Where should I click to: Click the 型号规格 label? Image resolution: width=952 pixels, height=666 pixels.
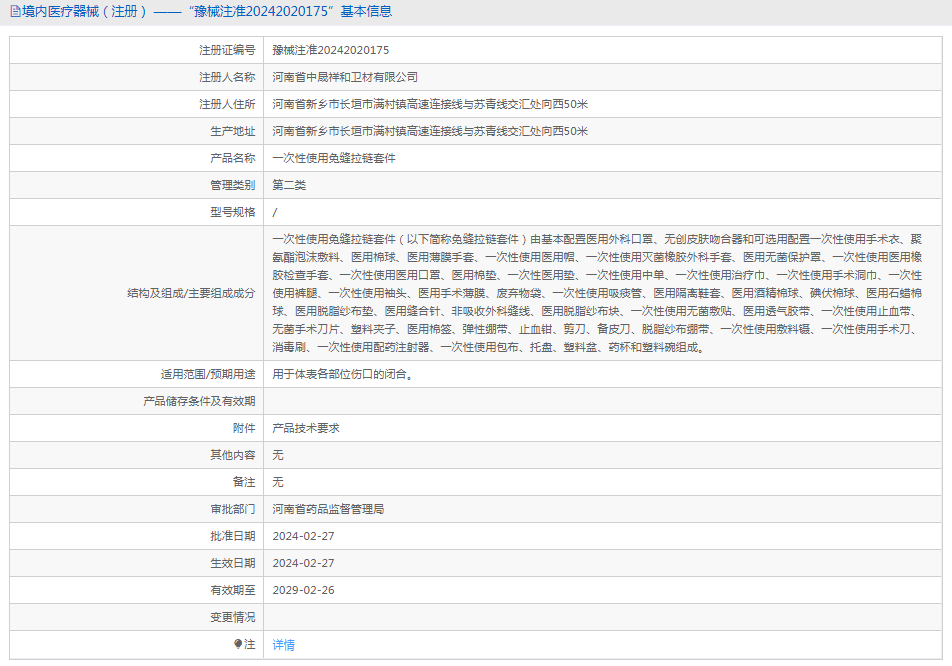pyautogui.click(x=233, y=212)
